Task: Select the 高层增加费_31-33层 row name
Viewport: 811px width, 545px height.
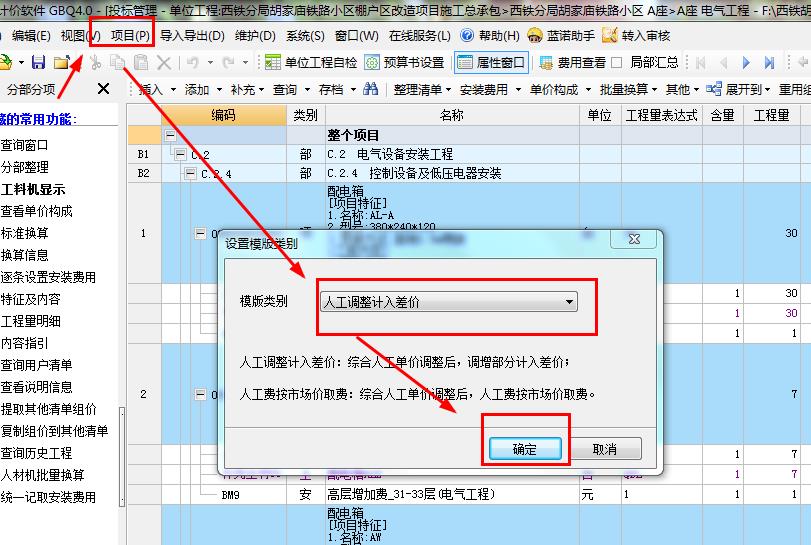Action: (411, 494)
